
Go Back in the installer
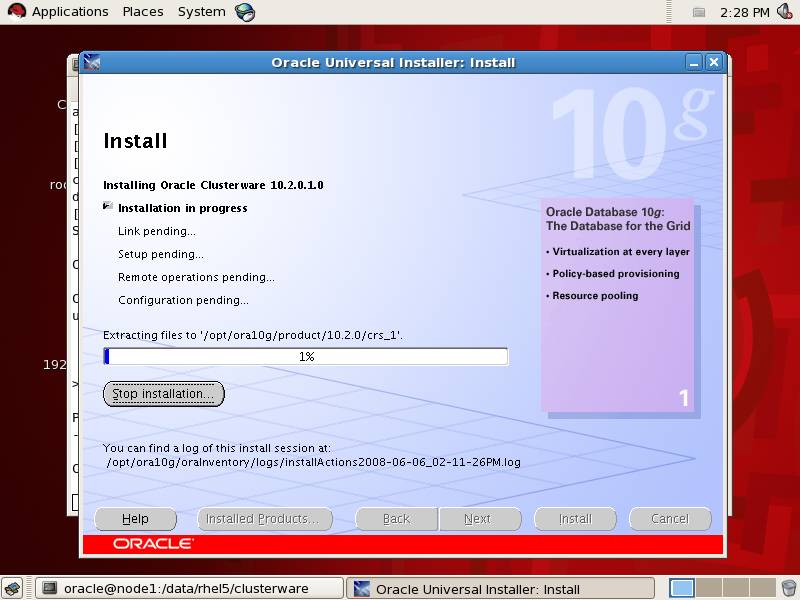396,519
